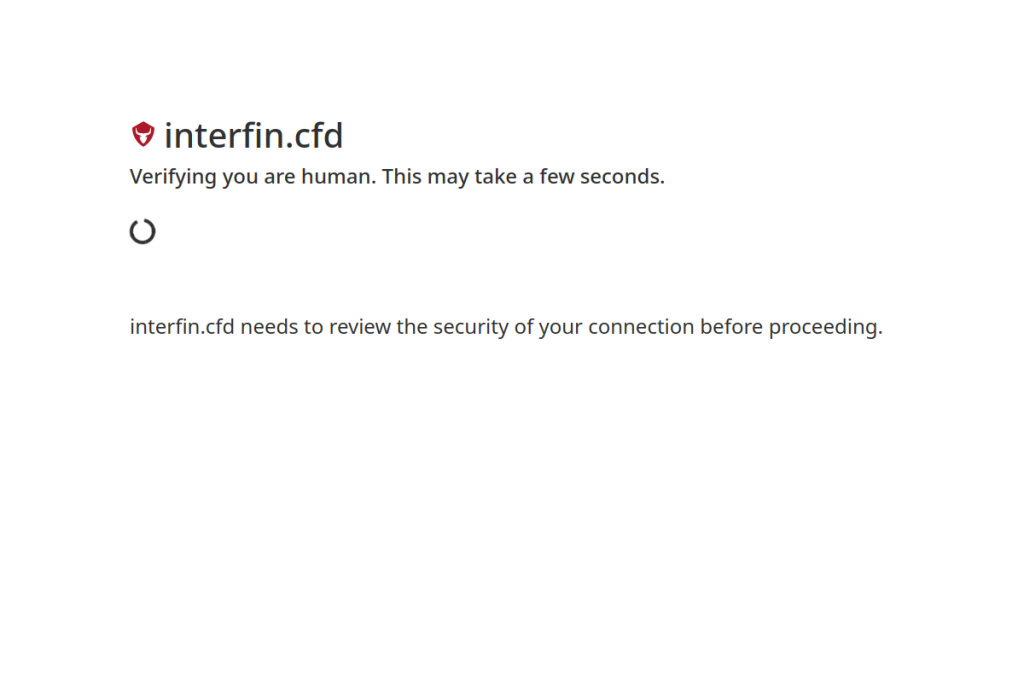
Task: Click "interfin.cfd" in the bottom paragraph
Action: point(182,327)
